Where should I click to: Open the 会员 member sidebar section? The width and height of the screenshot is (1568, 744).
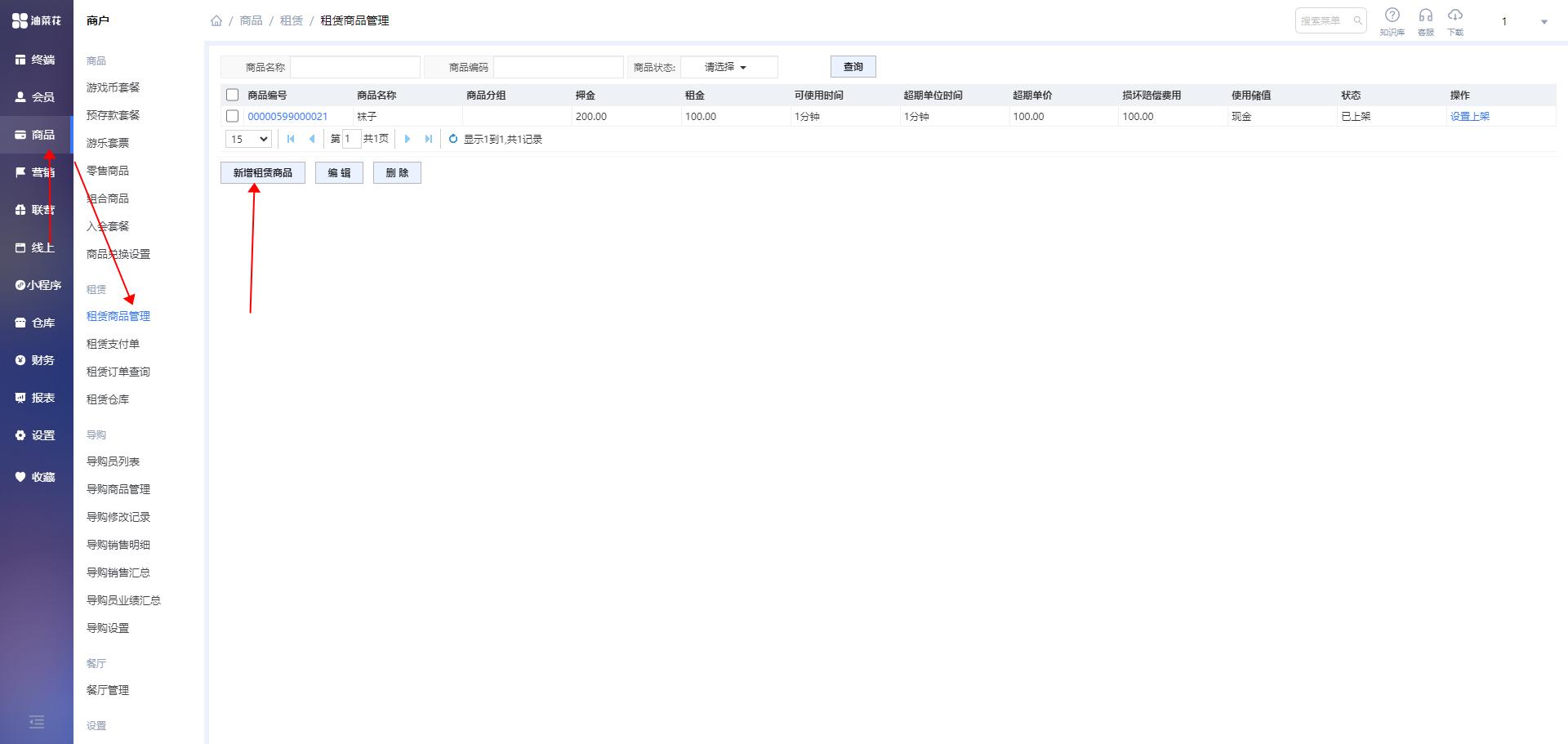click(x=36, y=97)
